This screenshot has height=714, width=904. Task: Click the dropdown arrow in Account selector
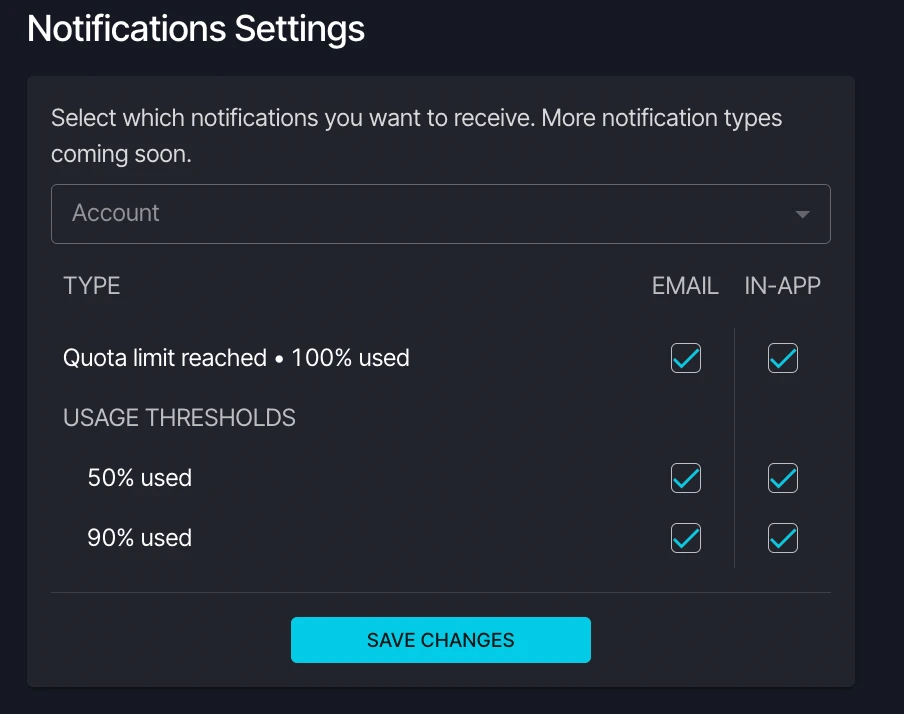(x=802, y=215)
